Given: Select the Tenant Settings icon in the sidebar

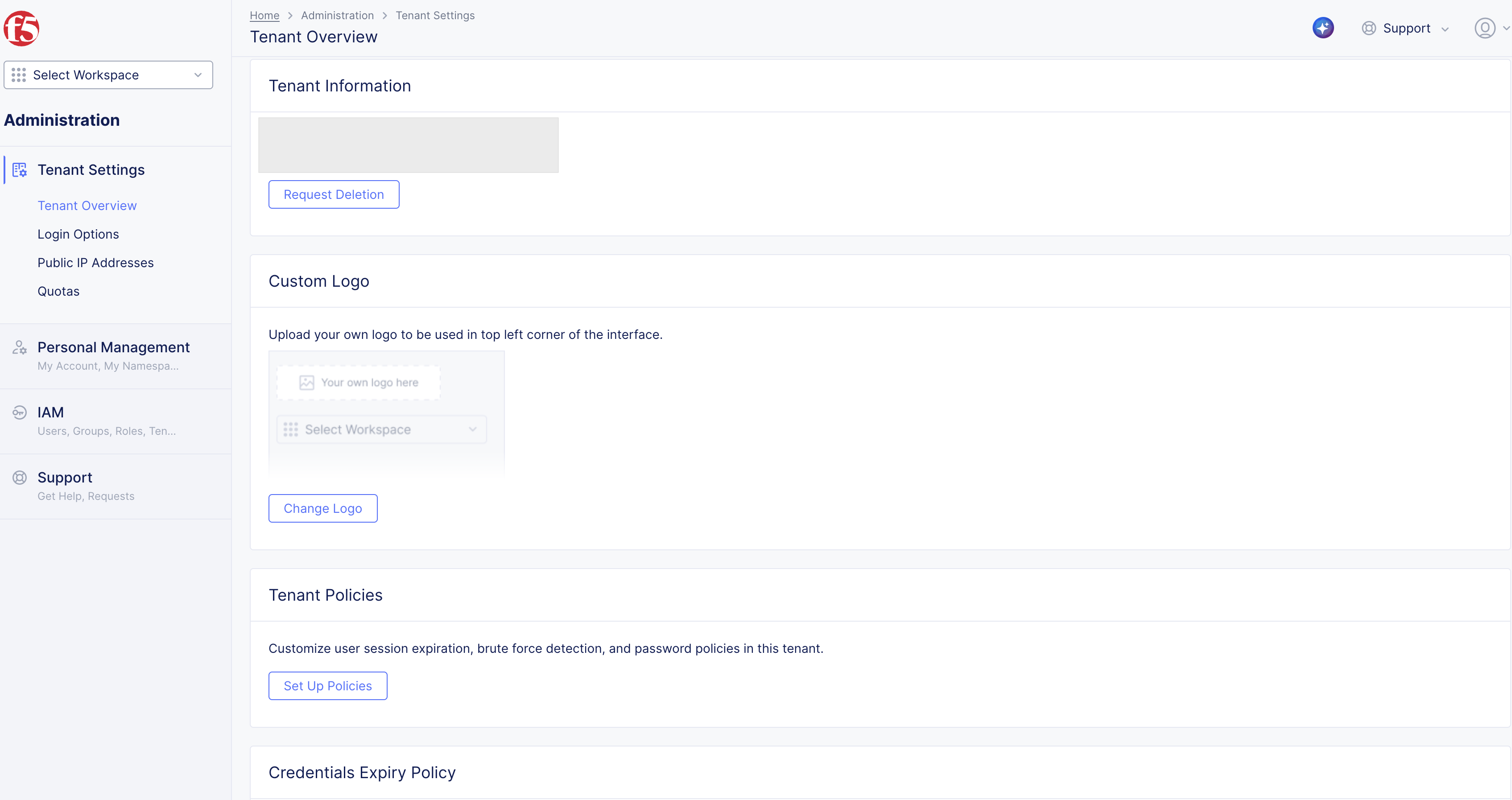Looking at the screenshot, I should click(20, 169).
